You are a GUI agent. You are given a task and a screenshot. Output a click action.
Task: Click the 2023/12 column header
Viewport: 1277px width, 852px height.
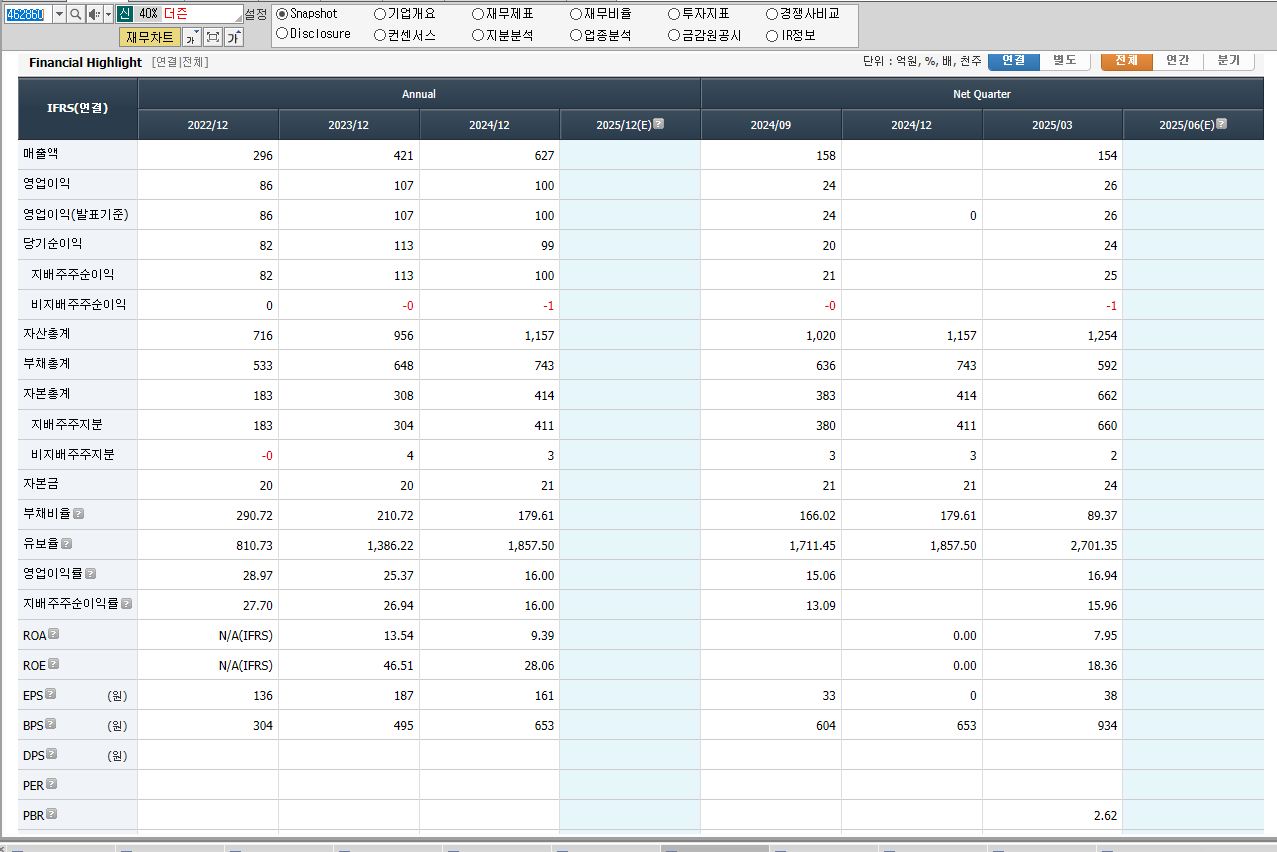click(x=349, y=125)
